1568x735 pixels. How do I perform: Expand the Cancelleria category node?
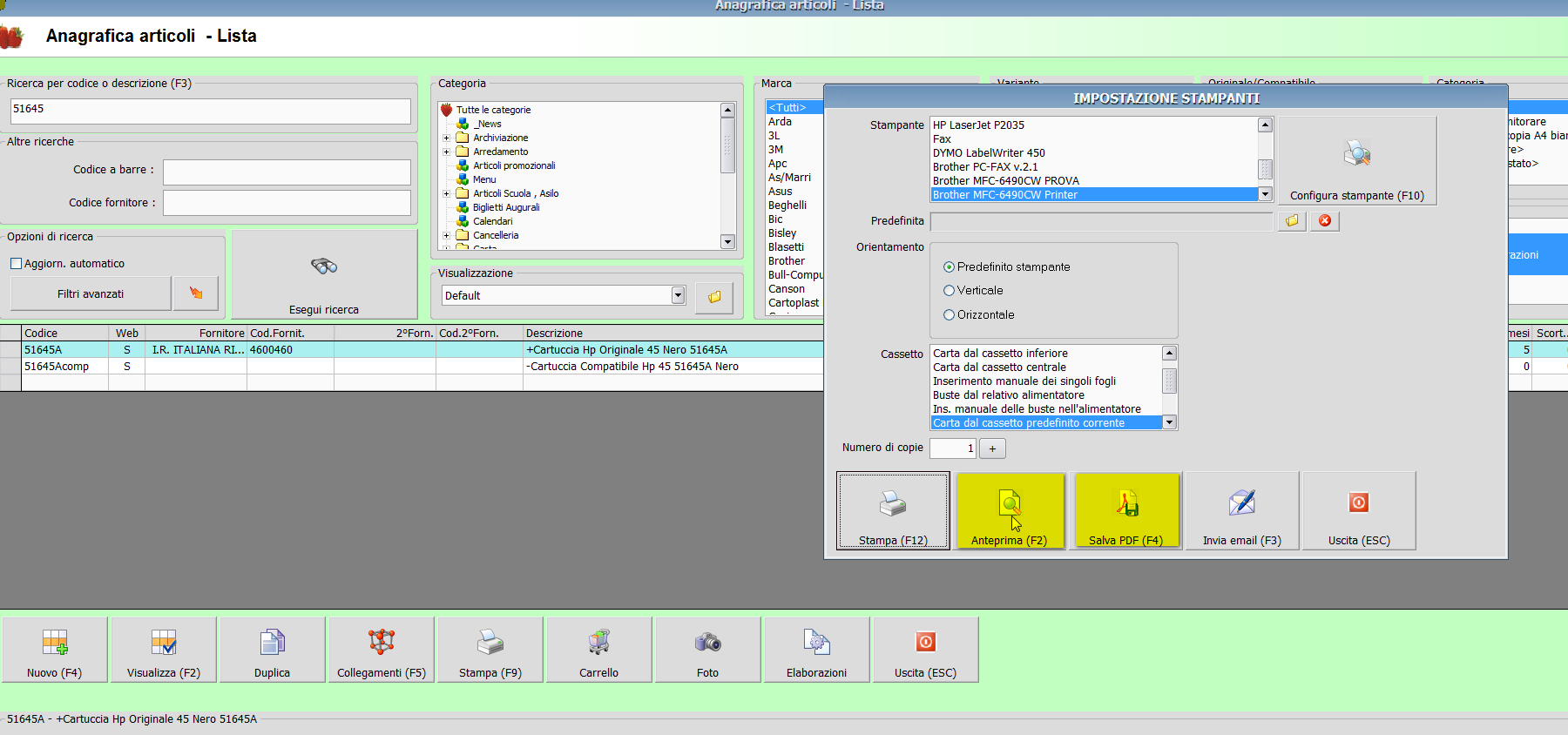coord(447,235)
